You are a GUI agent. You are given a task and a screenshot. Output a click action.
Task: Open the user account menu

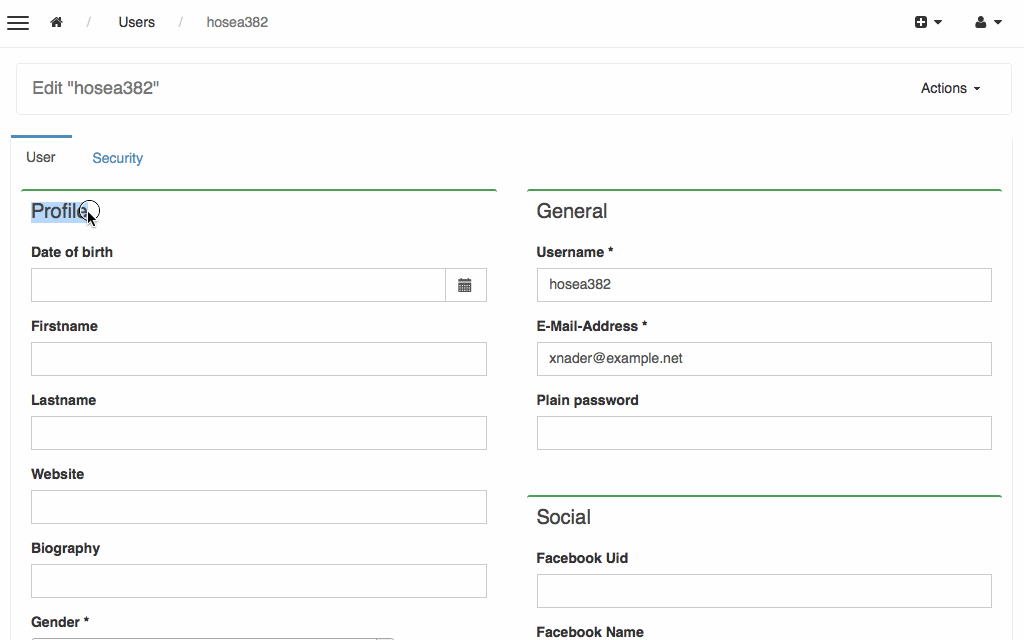[987, 23]
